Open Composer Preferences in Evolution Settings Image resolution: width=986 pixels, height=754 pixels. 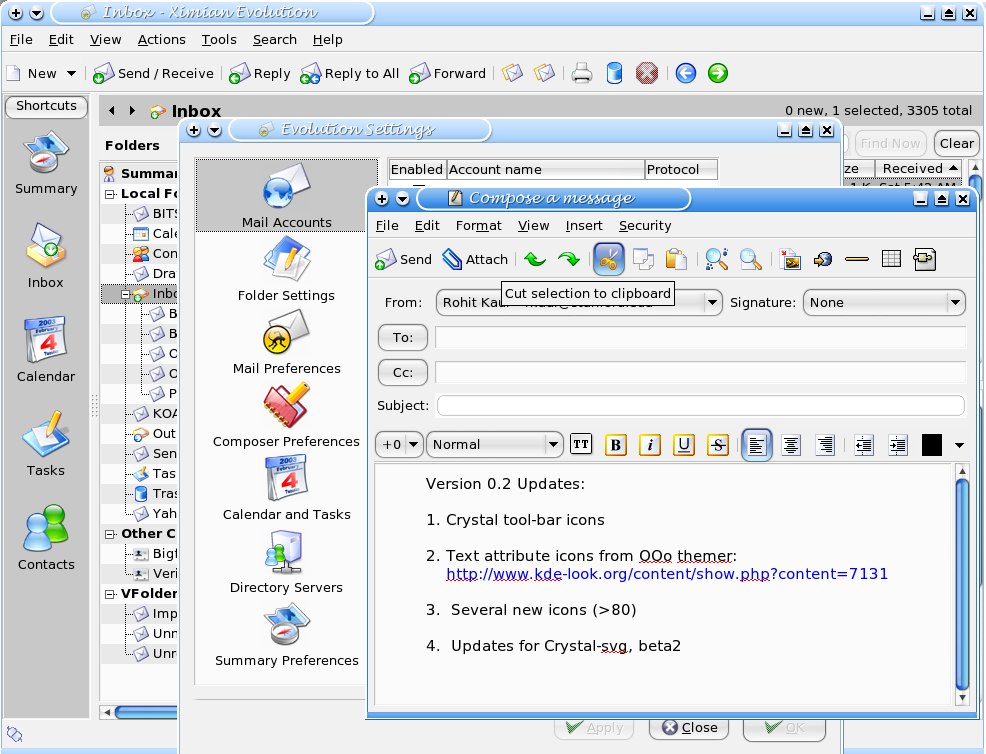pyautogui.click(x=287, y=416)
